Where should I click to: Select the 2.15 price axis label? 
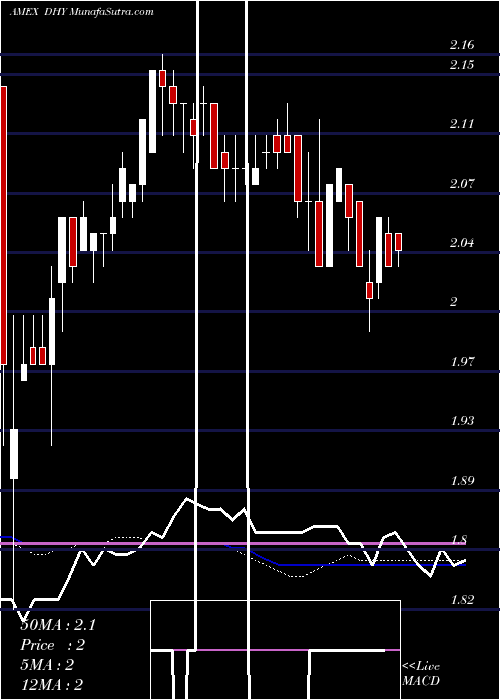pyautogui.click(x=462, y=65)
